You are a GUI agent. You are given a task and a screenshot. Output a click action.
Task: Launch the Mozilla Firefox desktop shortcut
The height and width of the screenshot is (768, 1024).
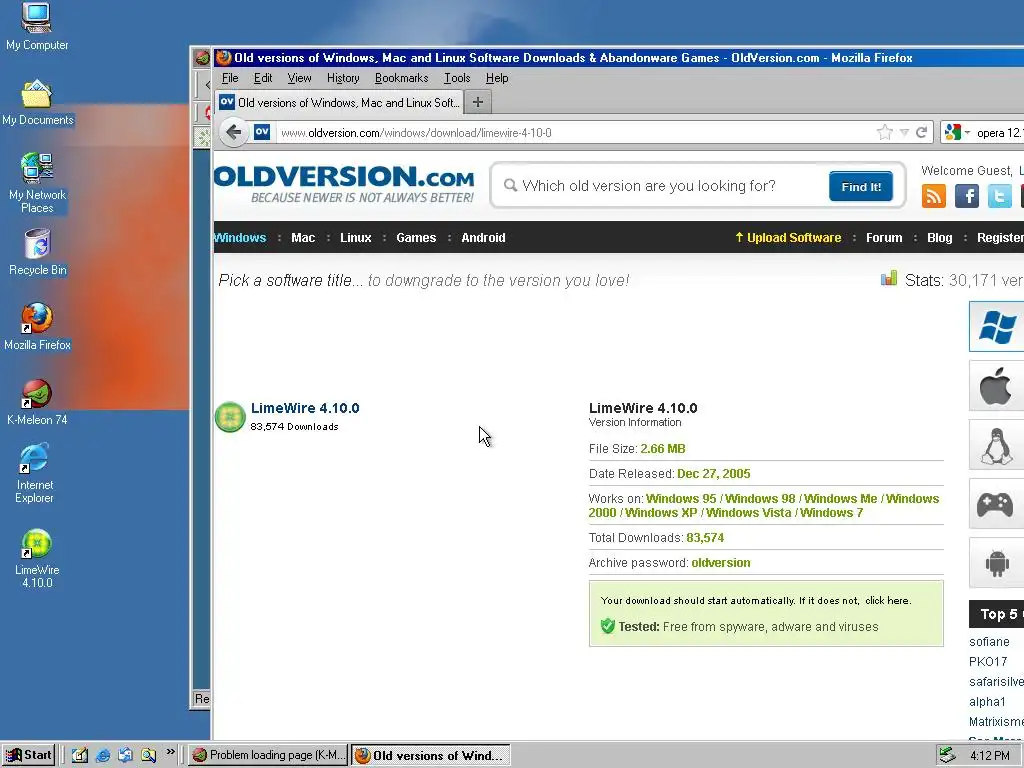point(37,327)
